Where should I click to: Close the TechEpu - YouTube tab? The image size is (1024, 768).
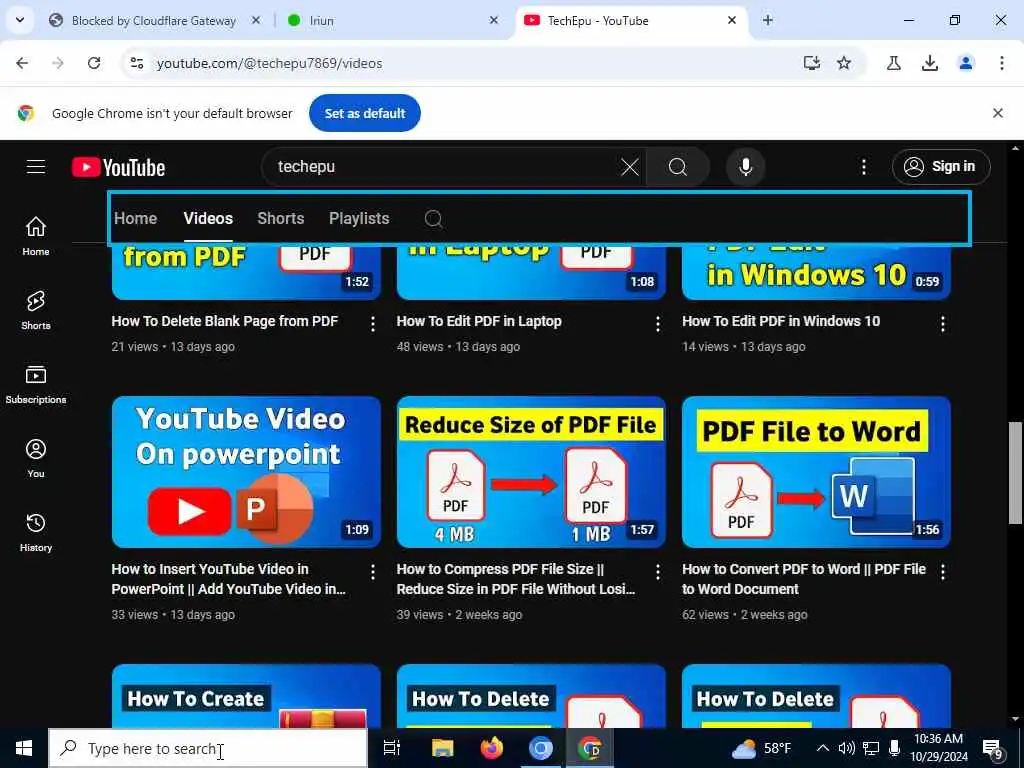731,20
